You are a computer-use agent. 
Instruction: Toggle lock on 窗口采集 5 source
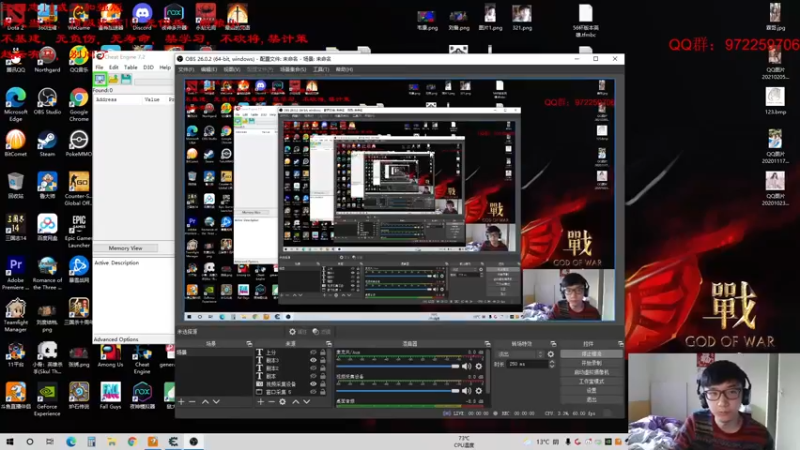pos(322,392)
